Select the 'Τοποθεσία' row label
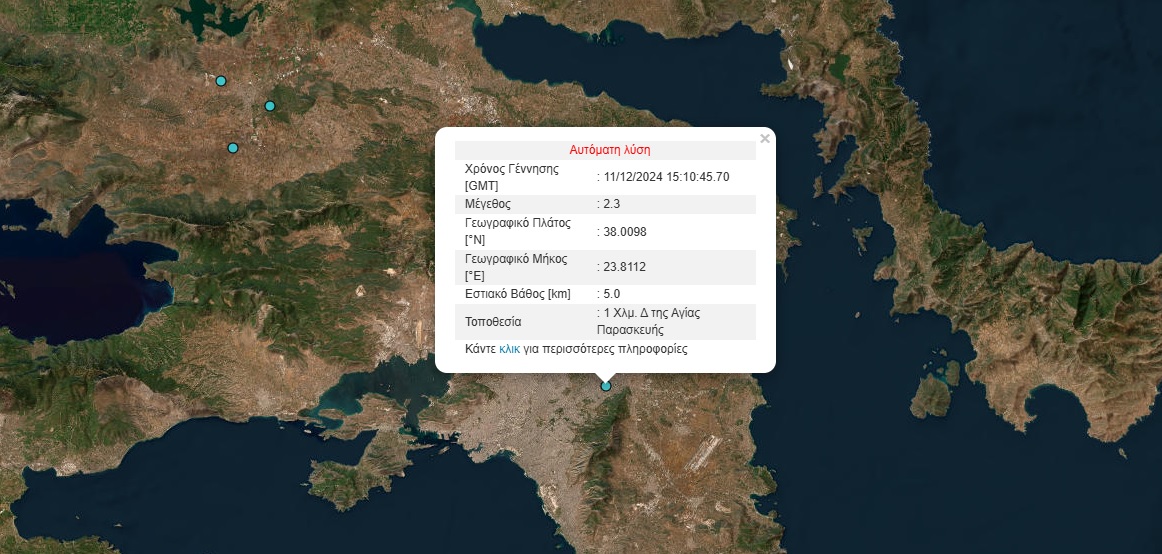The width and height of the screenshot is (1162, 554). click(493, 322)
